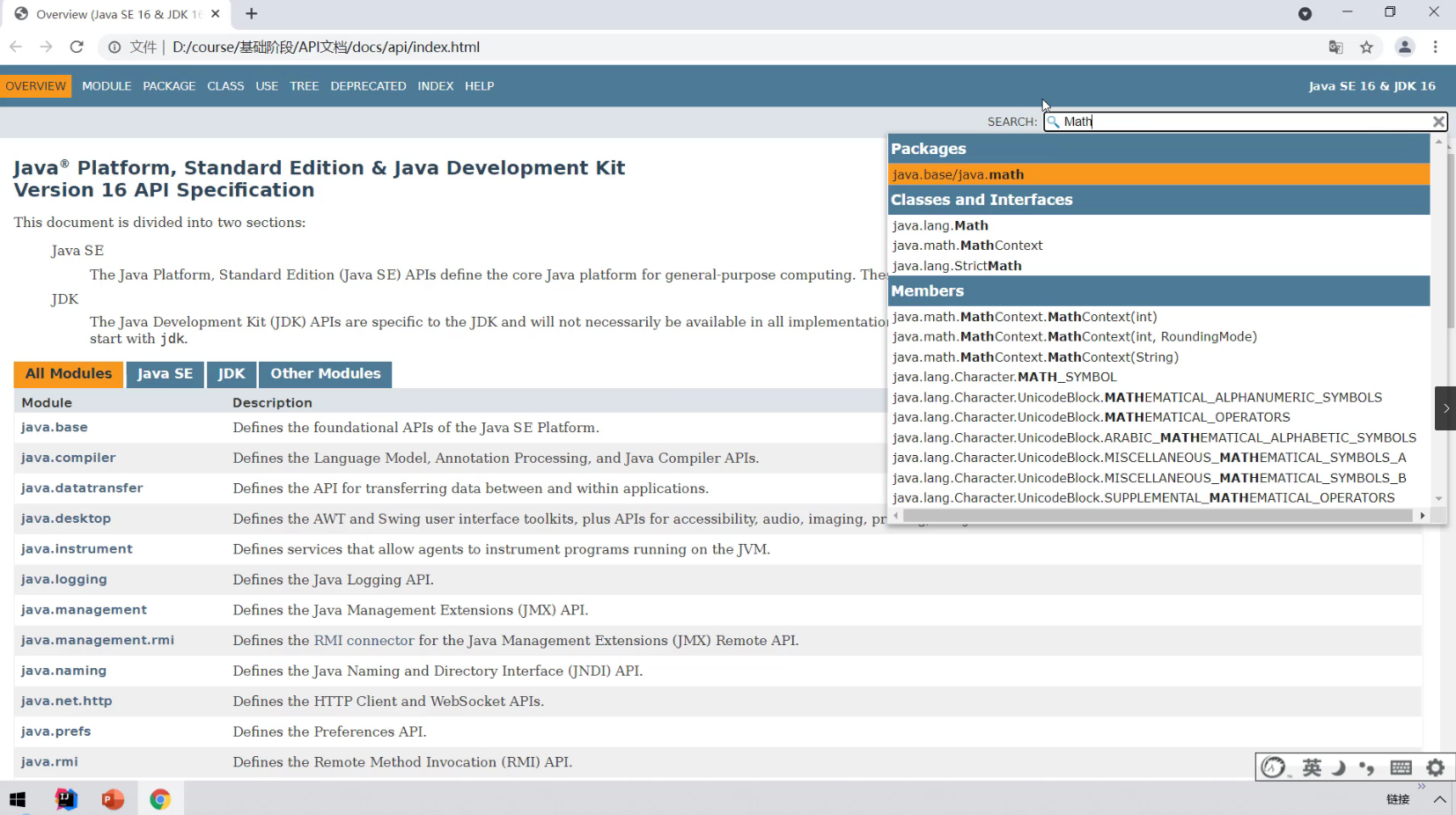
Task: Switch to the Other Modules tab
Action: click(326, 374)
